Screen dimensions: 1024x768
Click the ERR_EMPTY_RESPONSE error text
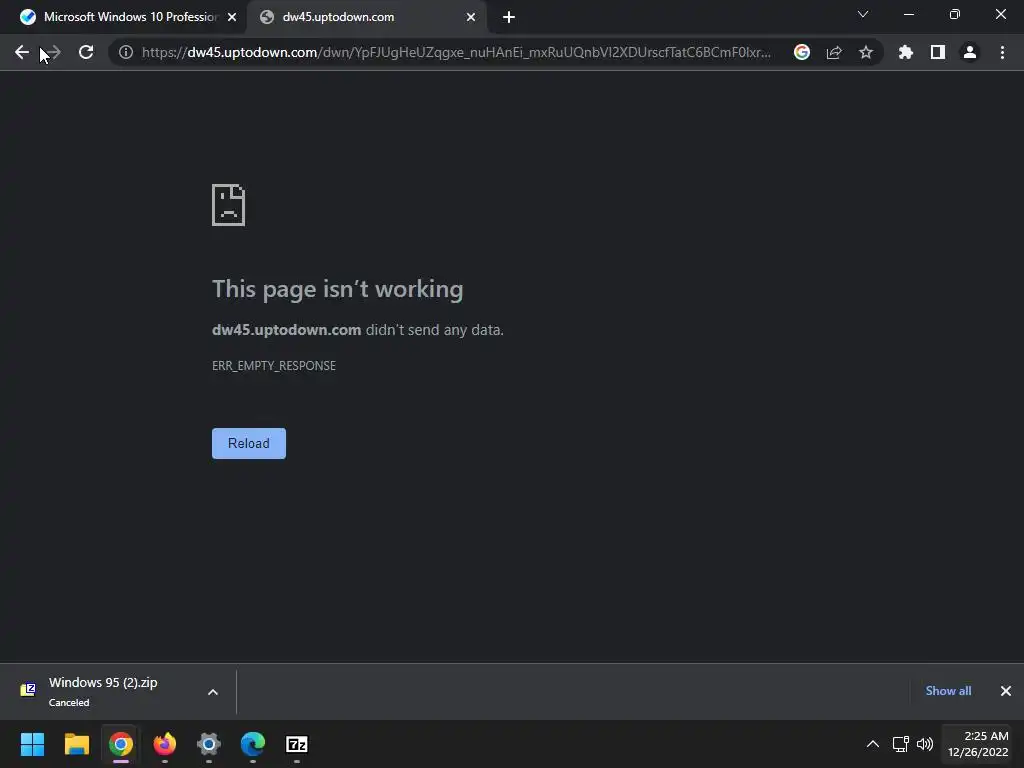click(x=274, y=366)
